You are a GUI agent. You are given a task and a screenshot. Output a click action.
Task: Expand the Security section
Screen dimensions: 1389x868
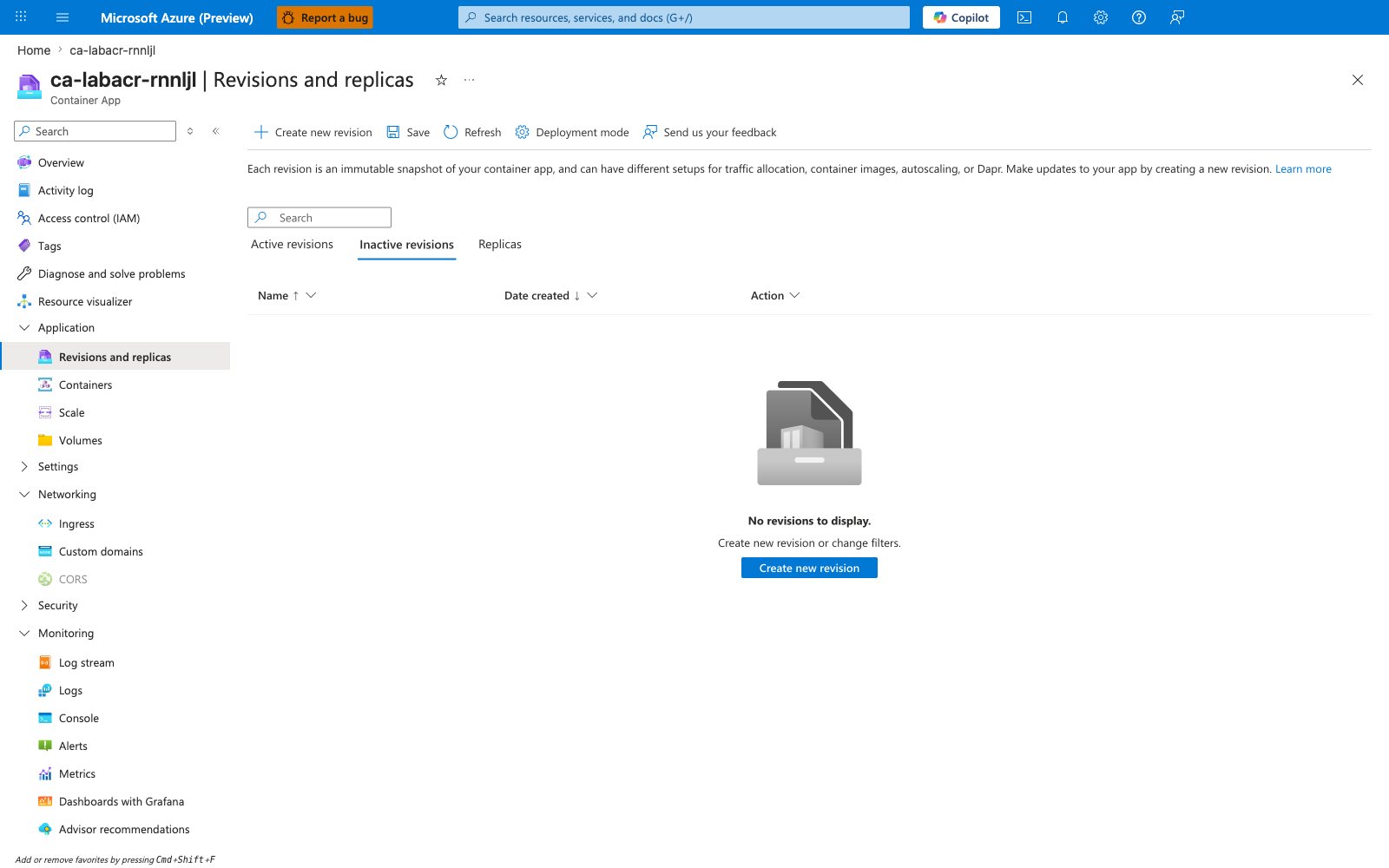(24, 605)
